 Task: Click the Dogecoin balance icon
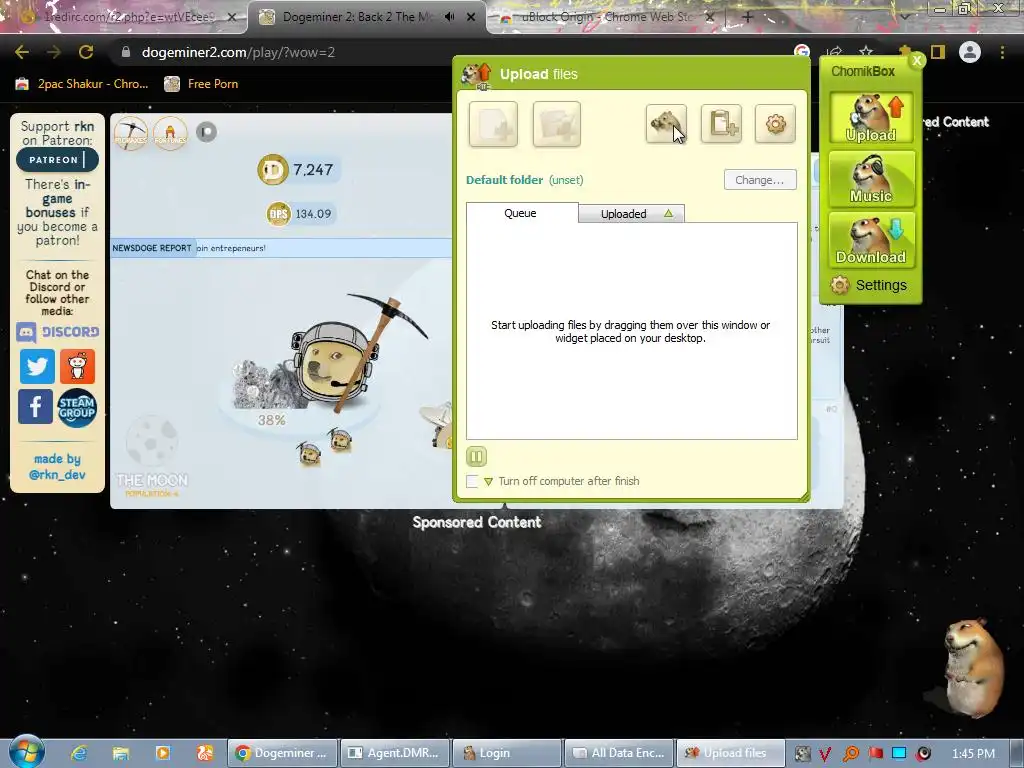(x=272, y=170)
